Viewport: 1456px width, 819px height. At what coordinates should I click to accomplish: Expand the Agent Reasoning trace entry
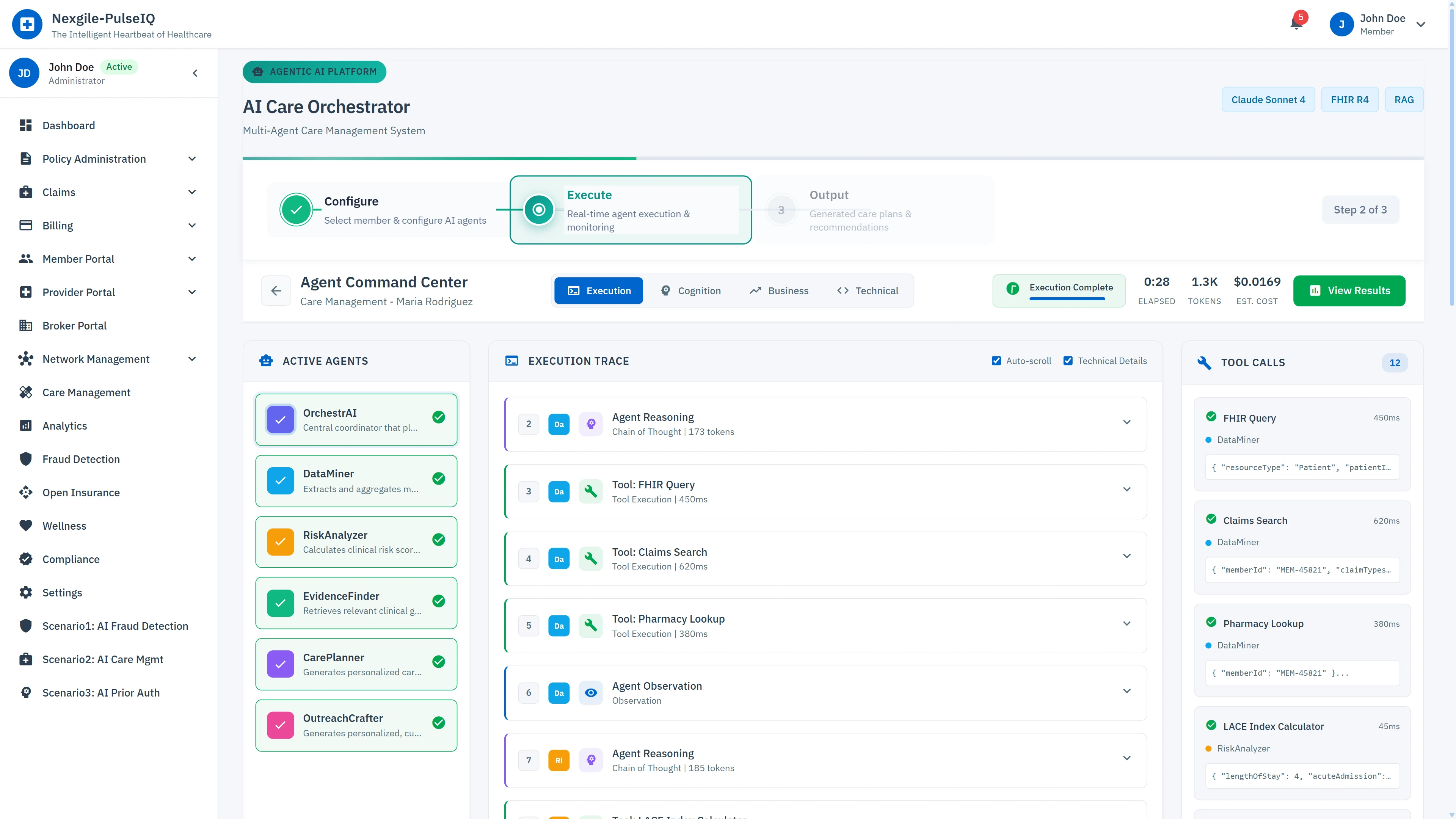point(1127,423)
